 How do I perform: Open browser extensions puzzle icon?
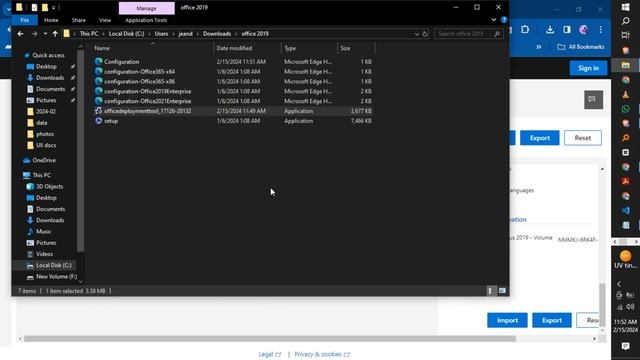[525, 29]
